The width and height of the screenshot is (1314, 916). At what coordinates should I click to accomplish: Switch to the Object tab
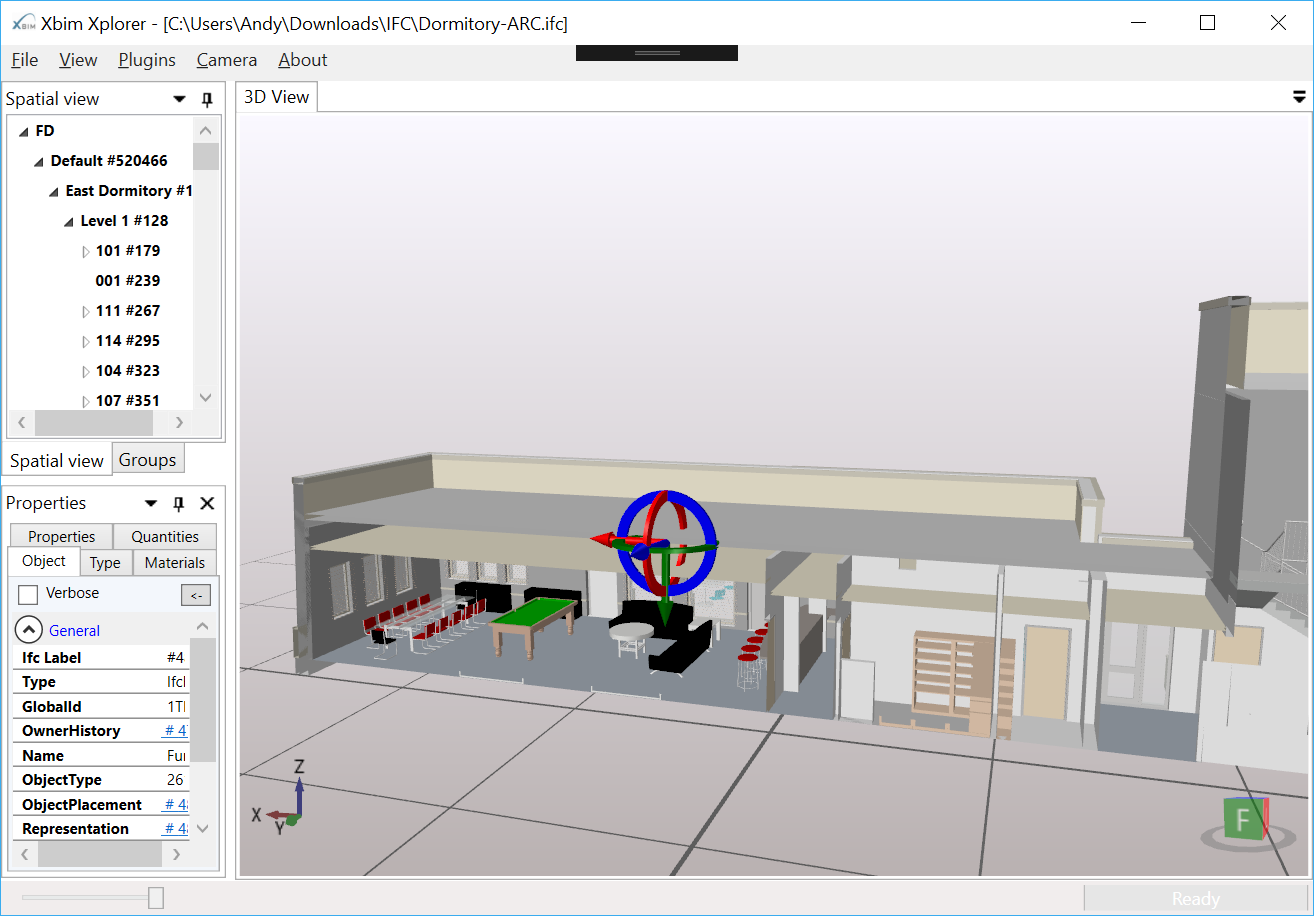(44, 561)
